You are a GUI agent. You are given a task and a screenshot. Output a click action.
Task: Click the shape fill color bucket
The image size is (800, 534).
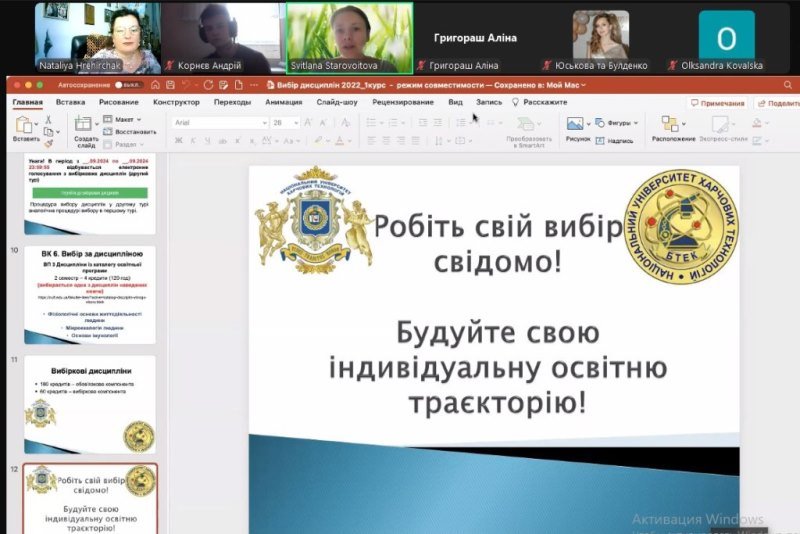point(757,123)
